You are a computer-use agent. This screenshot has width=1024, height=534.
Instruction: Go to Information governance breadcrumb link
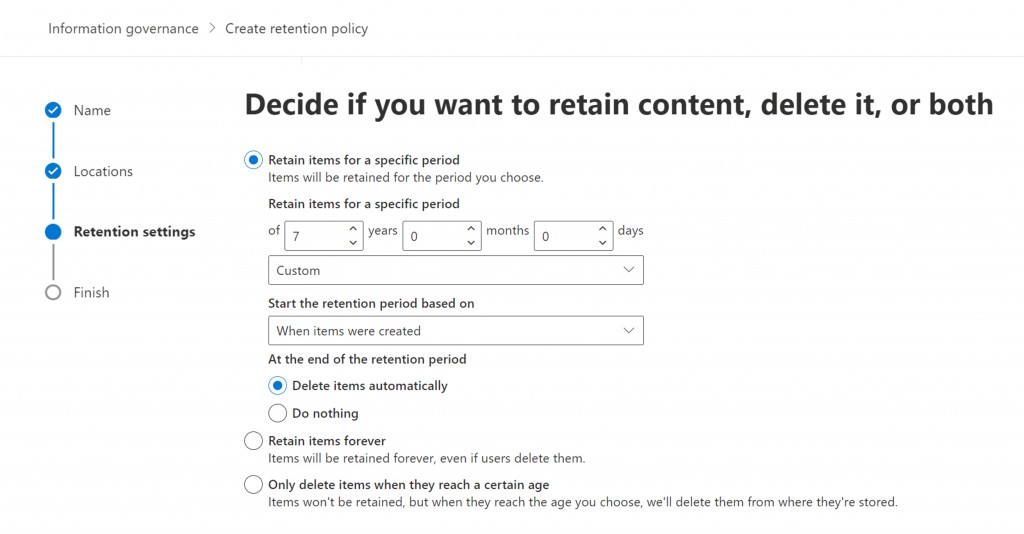(123, 29)
